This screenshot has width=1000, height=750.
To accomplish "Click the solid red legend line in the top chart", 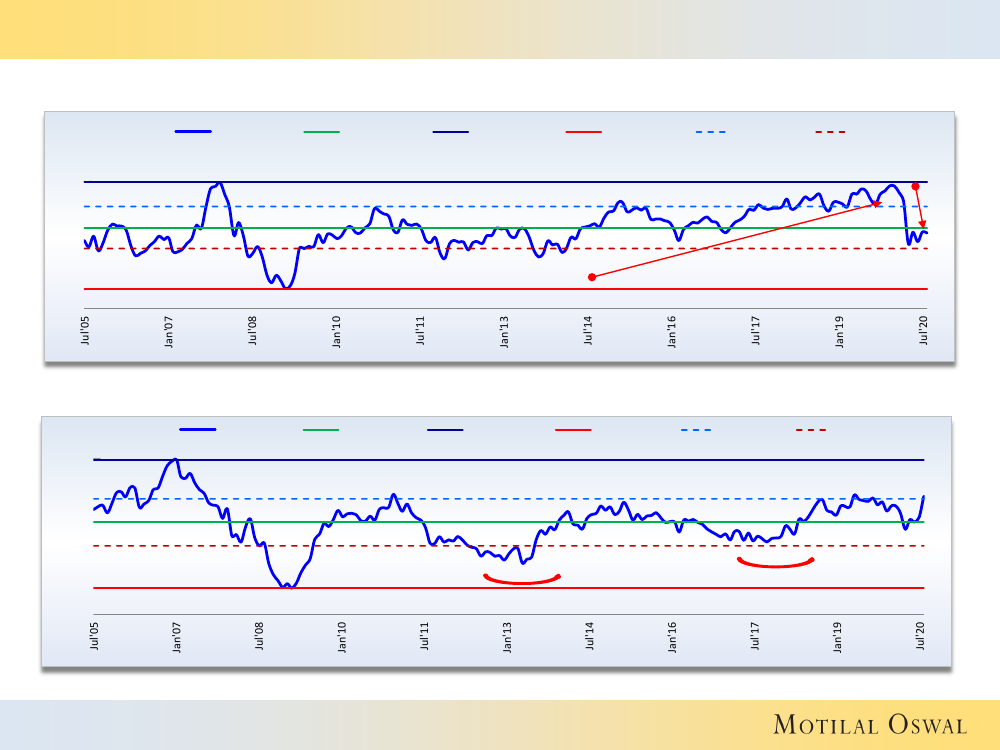I will tap(583, 131).
